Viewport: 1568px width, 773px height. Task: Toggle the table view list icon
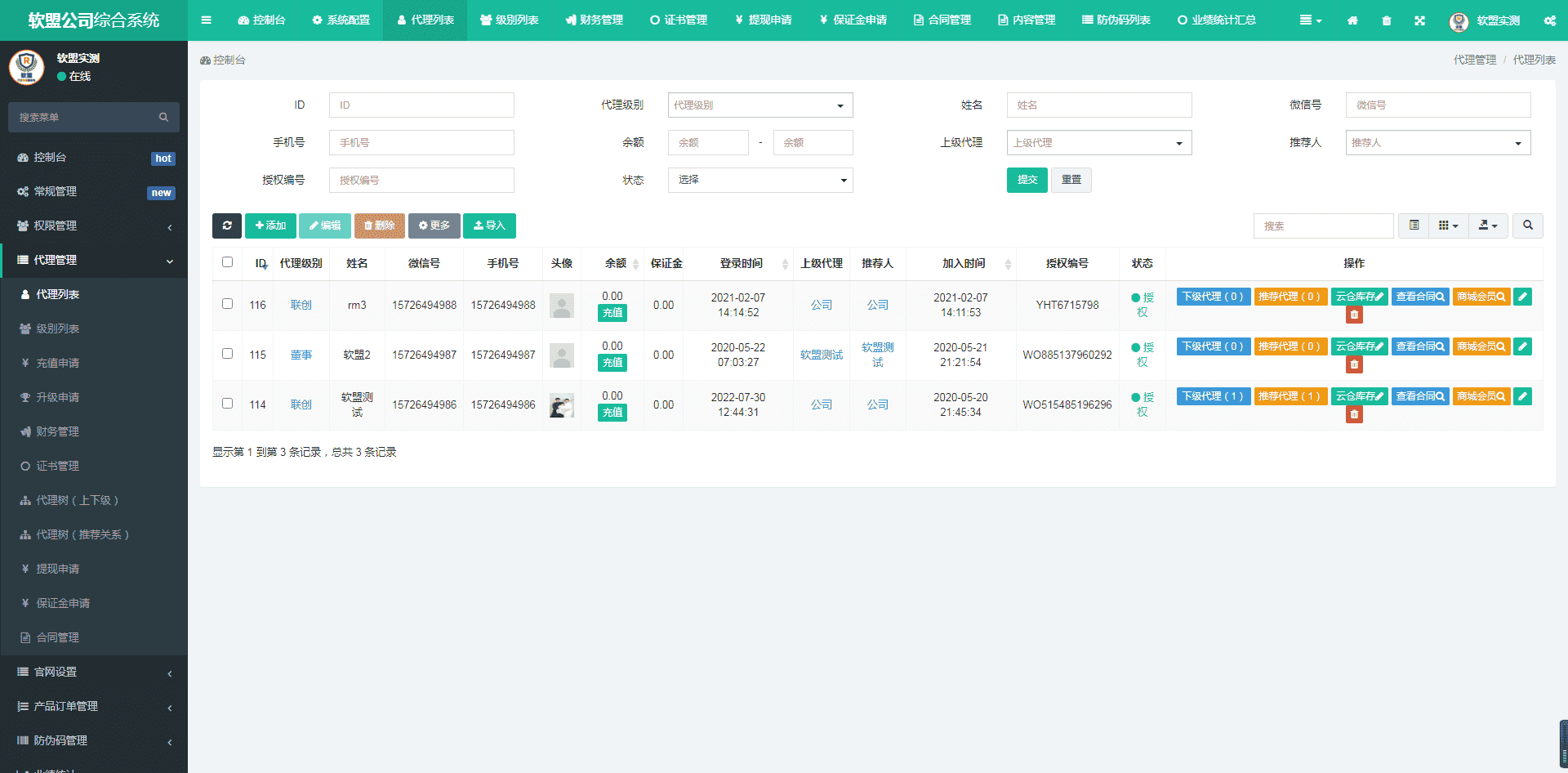1414,226
